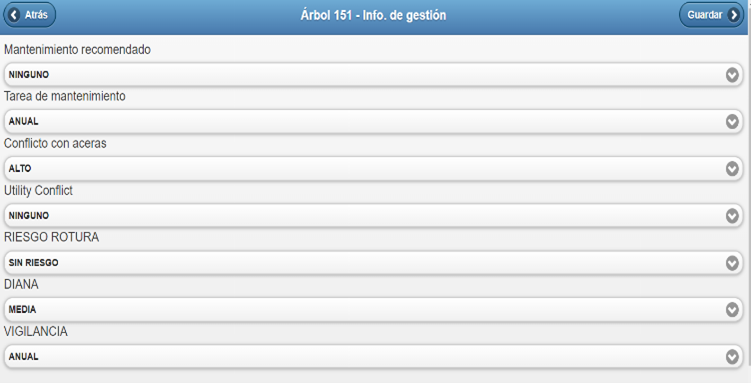
Task: Click arrow icon on Conflicto con aceras field
Action: (x=732, y=169)
